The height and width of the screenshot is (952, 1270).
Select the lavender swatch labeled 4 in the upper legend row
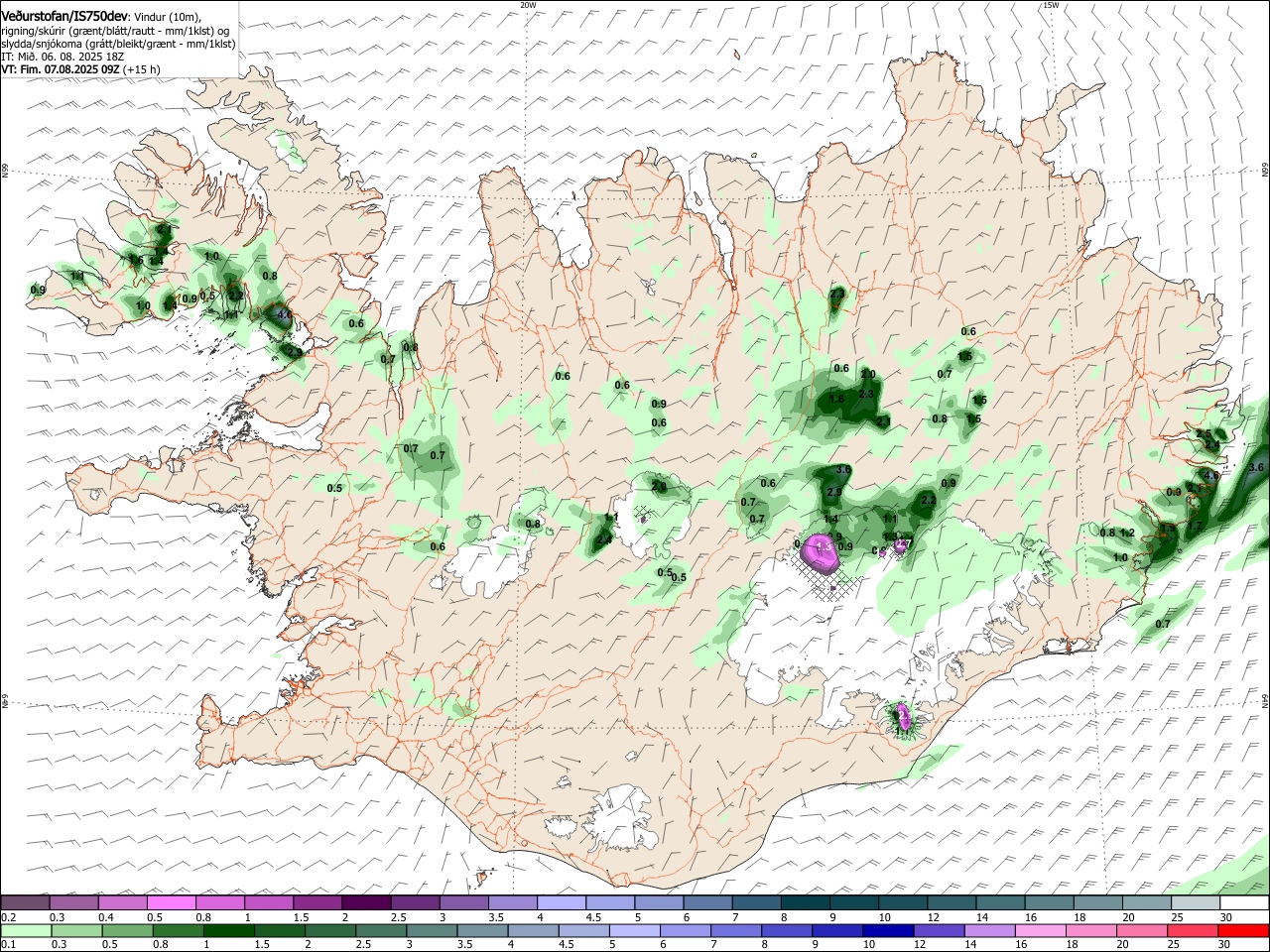(x=561, y=902)
